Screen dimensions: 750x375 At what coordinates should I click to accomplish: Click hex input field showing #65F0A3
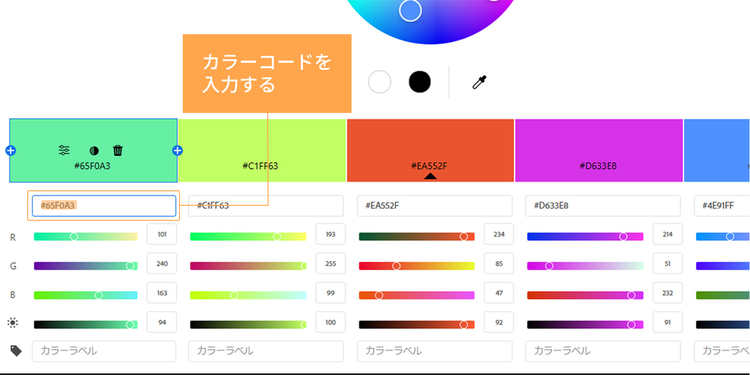104,206
